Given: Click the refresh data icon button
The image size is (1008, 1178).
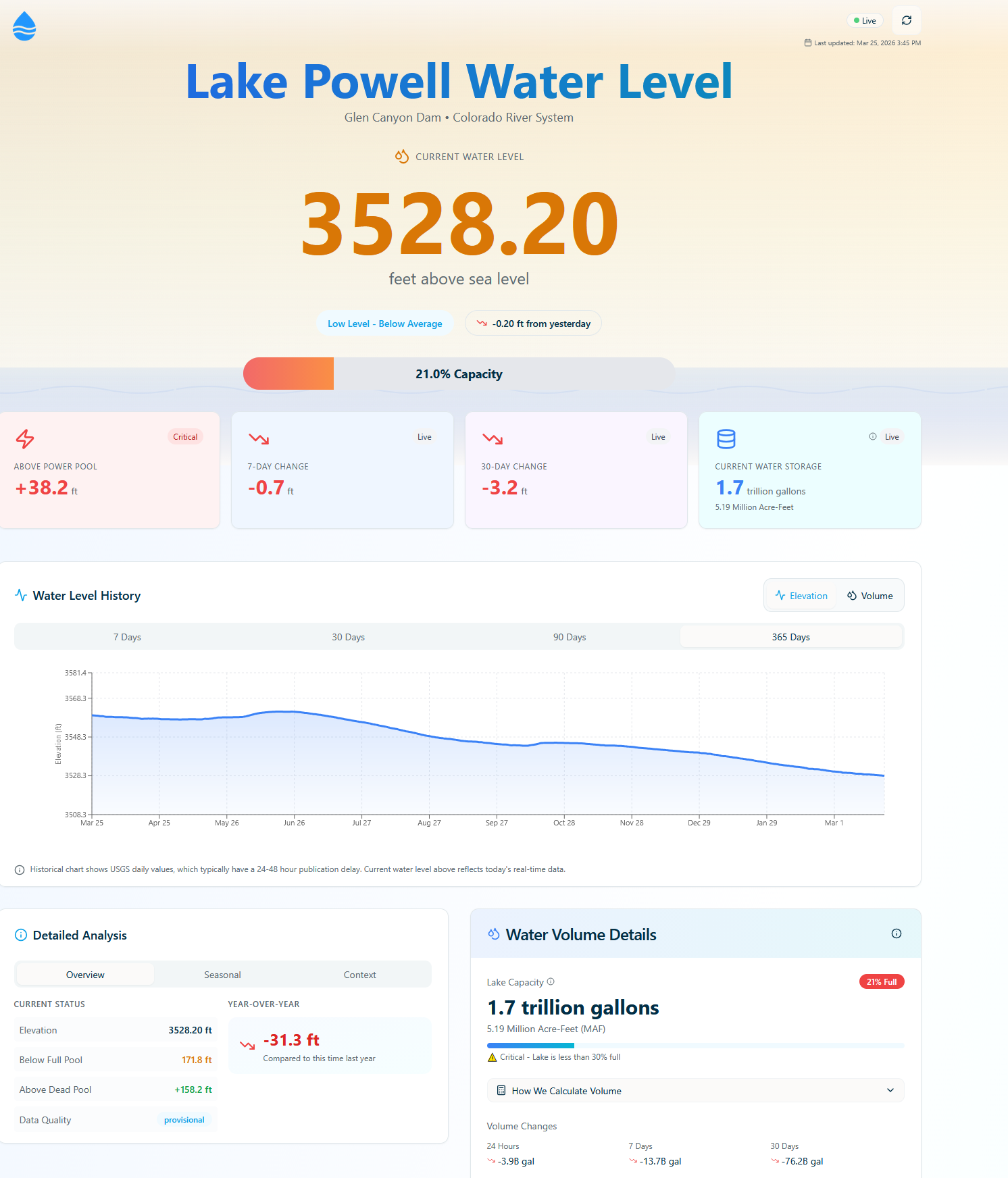Looking at the screenshot, I should click(x=906, y=20).
